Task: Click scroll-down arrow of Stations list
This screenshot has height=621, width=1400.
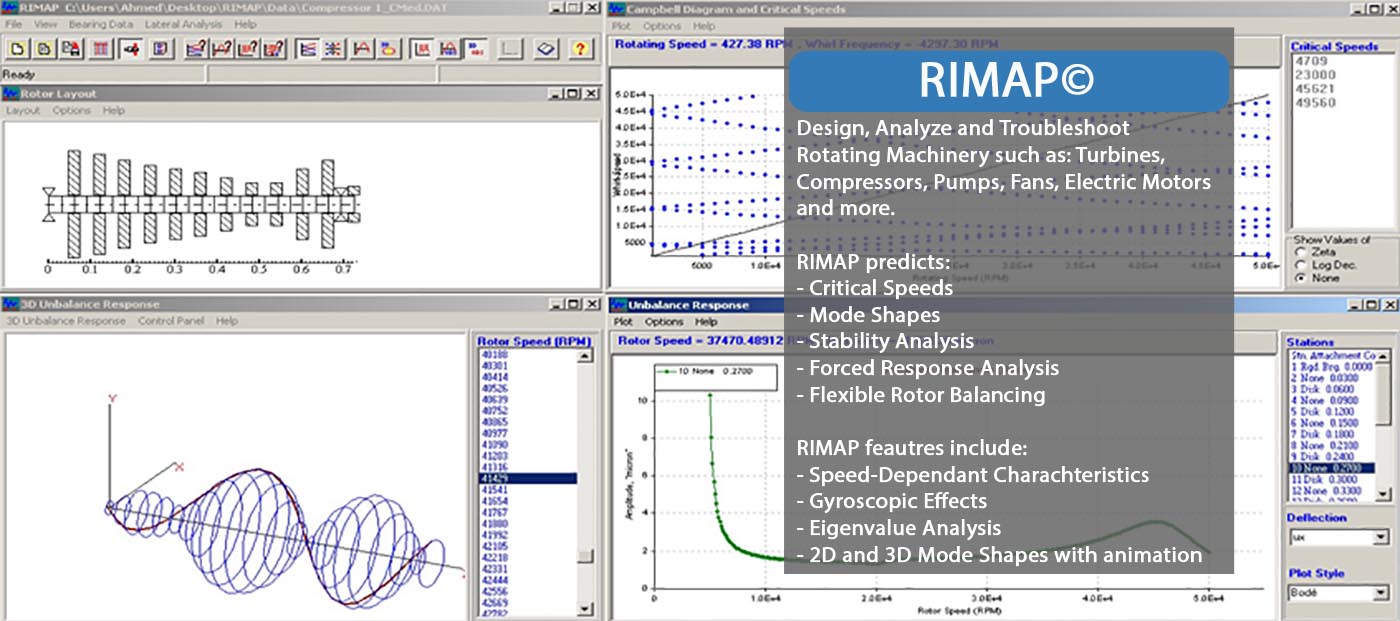Action: coord(1384,493)
